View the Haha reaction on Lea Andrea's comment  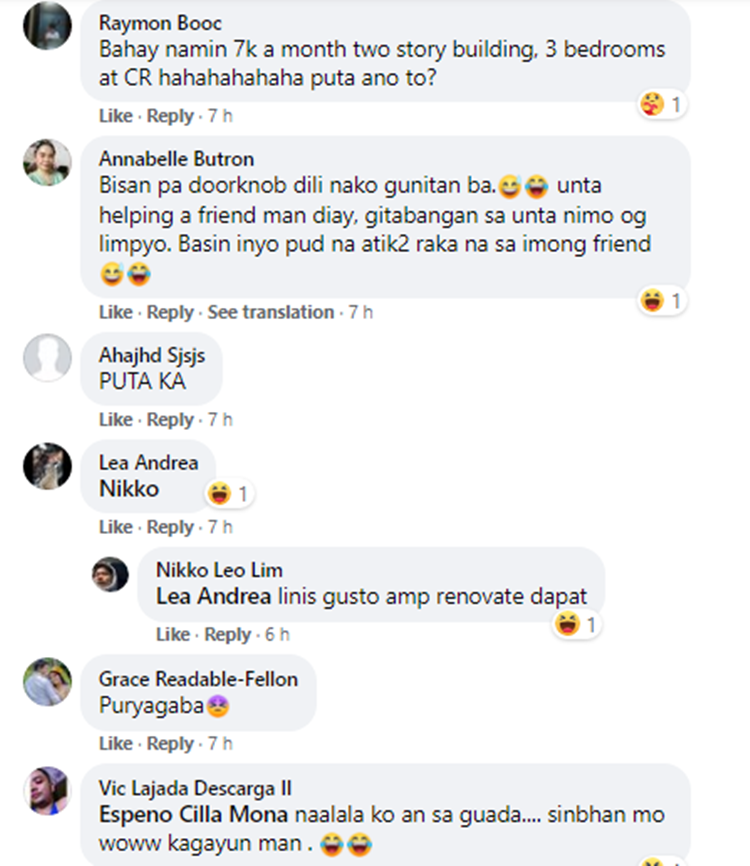click(x=219, y=493)
